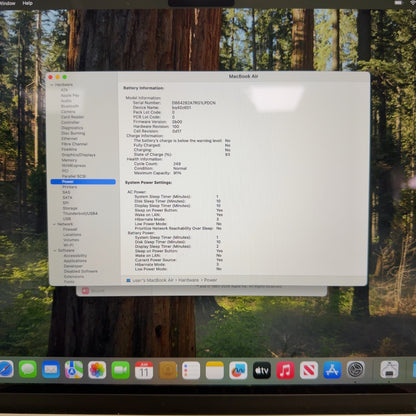
Task: Select Ethernet in the sidebar
Action: coord(69,138)
